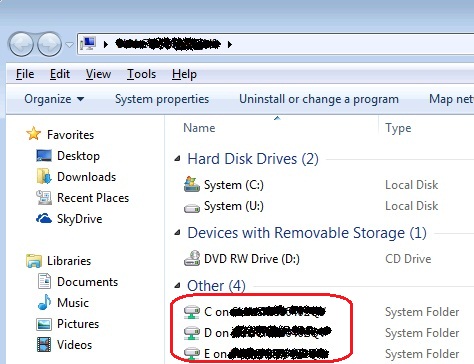Open the Tools menu

pos(141,74)
